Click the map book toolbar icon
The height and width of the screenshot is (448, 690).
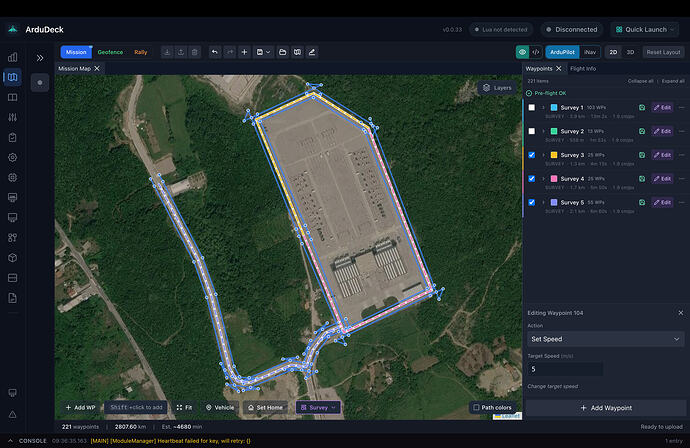(x=297, y=52)
